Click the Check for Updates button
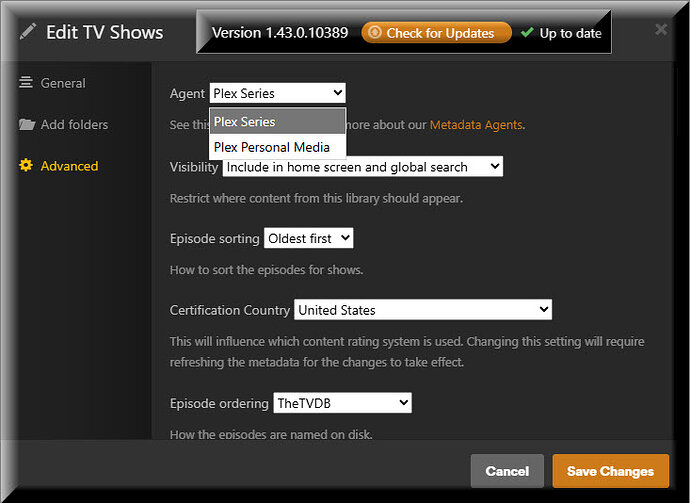 [x=437, y=33]
